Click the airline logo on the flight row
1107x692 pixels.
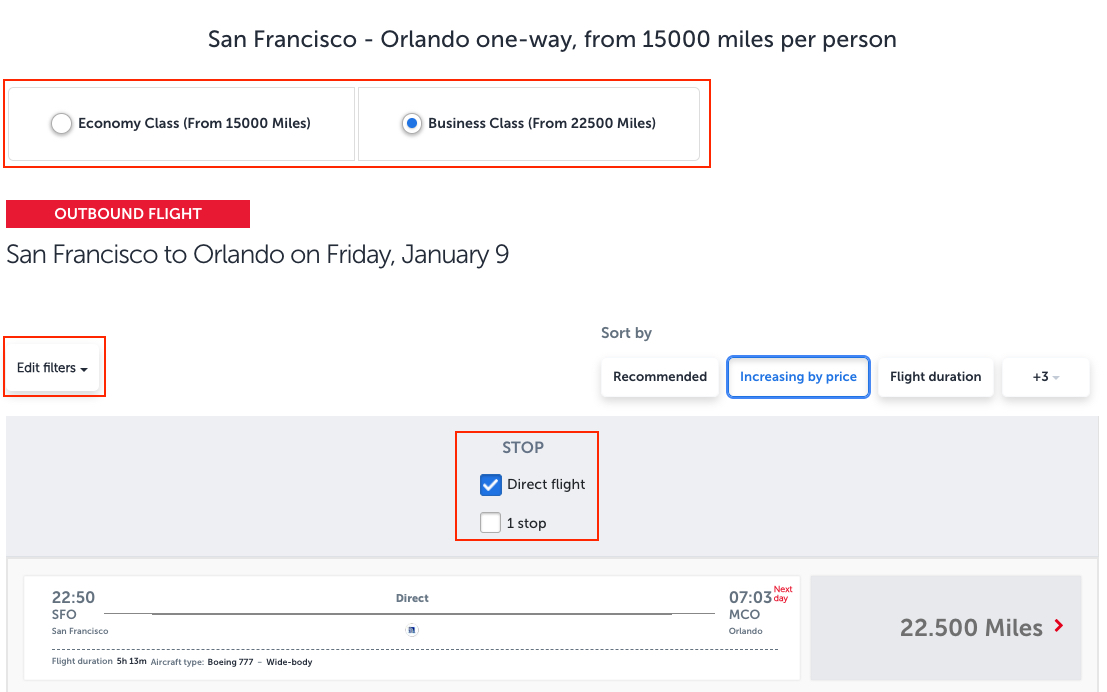[x=412, y=630]
